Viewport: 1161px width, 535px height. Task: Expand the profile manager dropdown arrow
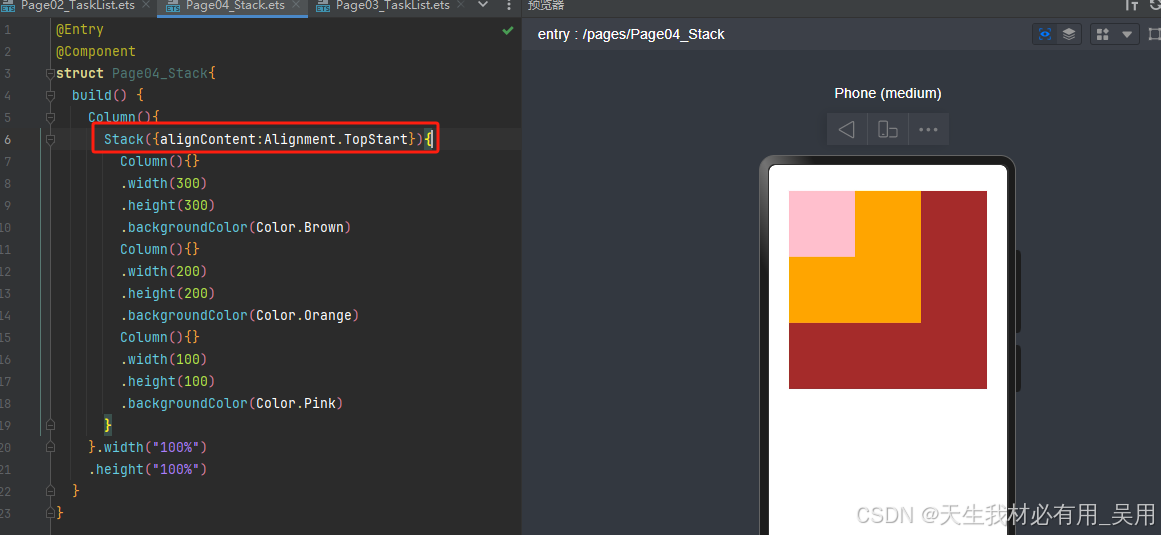pos(1127,34)
